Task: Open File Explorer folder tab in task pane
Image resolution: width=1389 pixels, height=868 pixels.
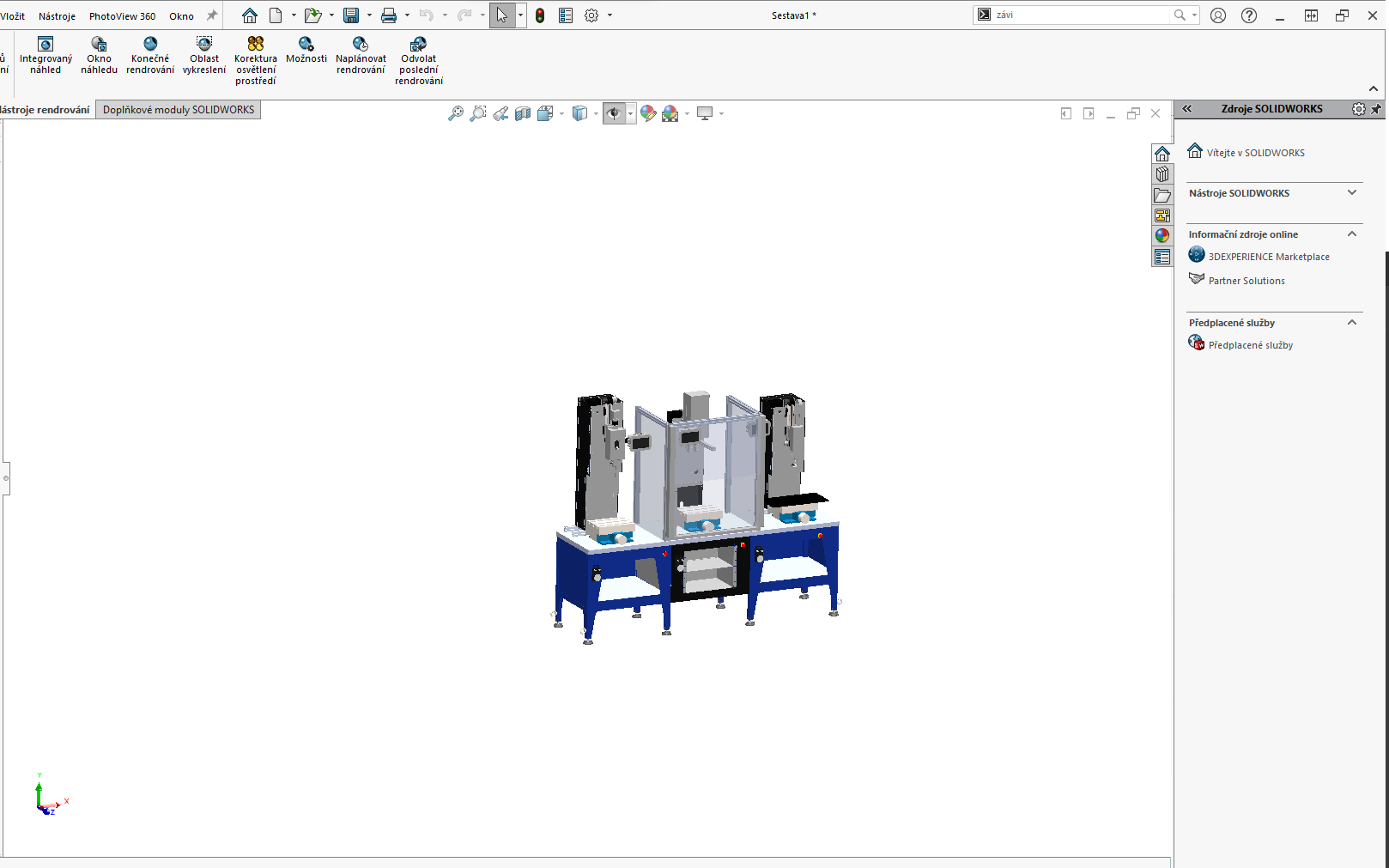Action: click(1162, 195)
